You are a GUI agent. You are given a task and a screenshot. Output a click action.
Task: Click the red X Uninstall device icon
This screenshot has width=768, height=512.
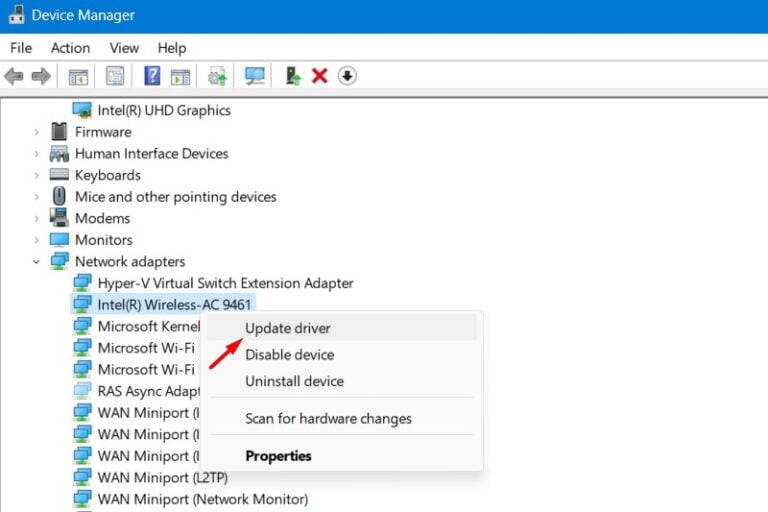[319, 76]
